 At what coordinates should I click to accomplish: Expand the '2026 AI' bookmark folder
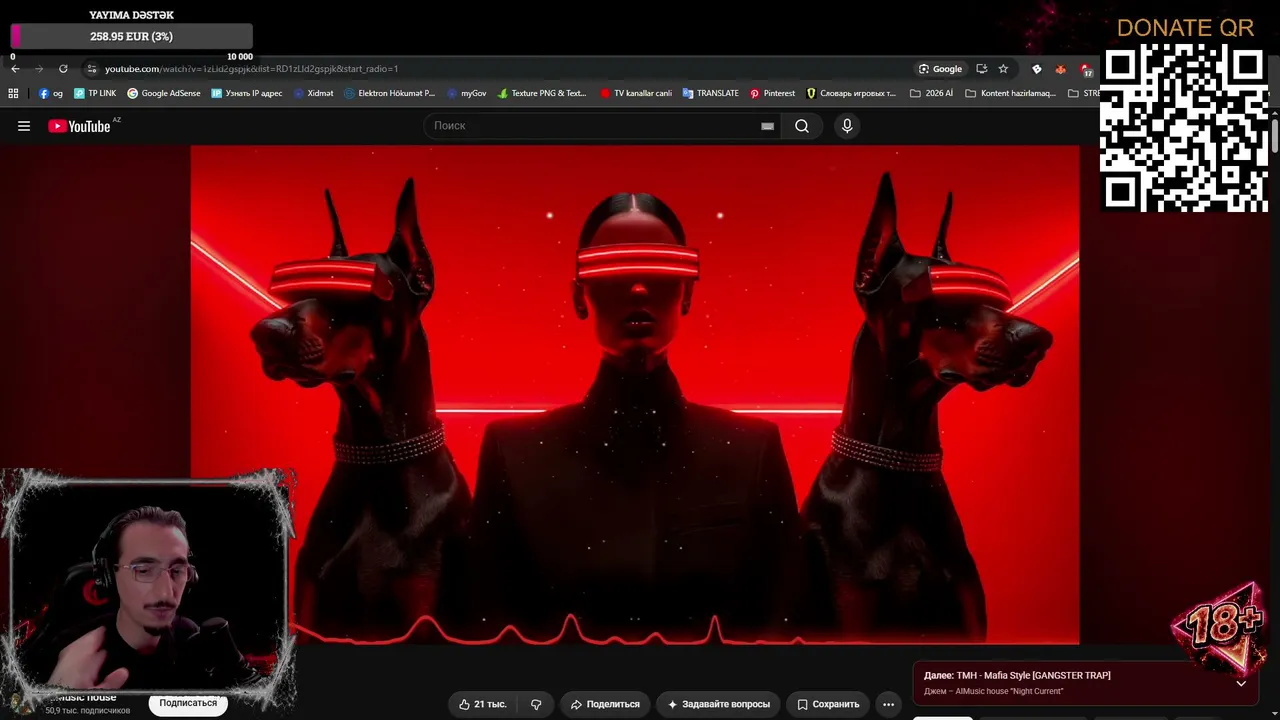click(x=931, y=93)
